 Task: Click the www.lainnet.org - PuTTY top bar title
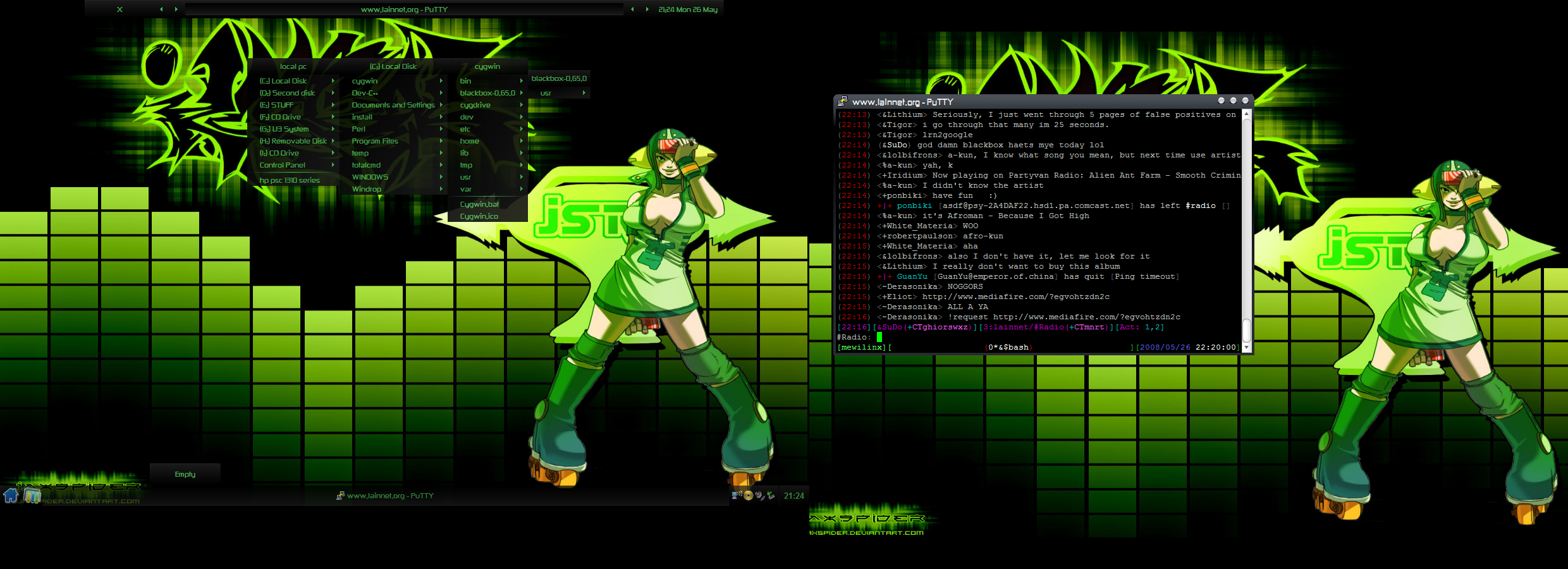404,9
